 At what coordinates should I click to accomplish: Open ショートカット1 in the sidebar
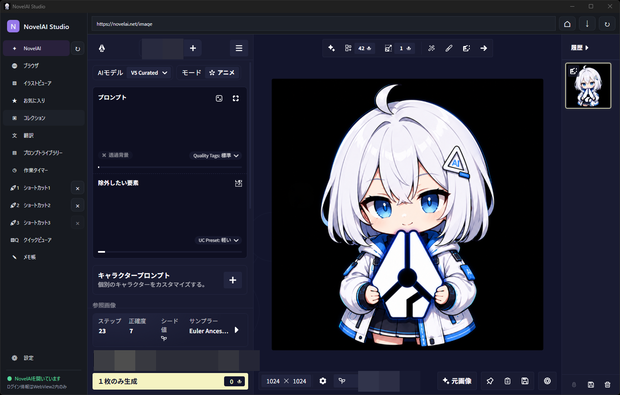(36, 188)
